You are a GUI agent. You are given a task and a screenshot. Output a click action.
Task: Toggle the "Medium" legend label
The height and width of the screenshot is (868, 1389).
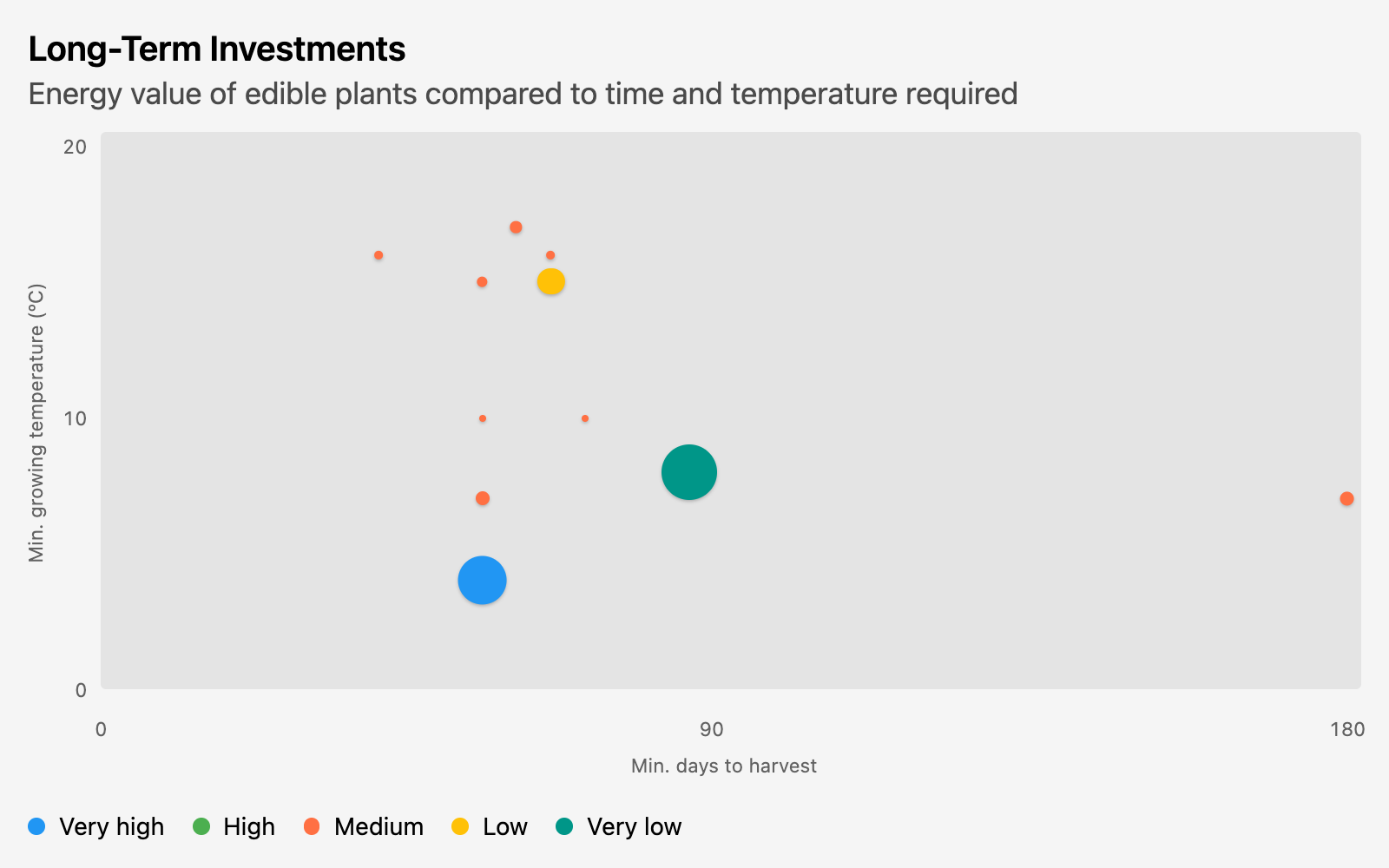379,826
